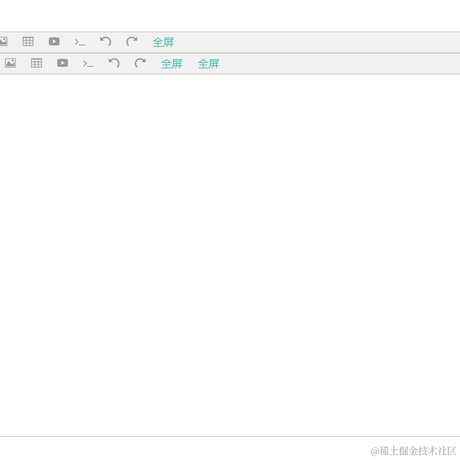
Task: Click empty space on the upper toolbar
Action: (317, 42)
